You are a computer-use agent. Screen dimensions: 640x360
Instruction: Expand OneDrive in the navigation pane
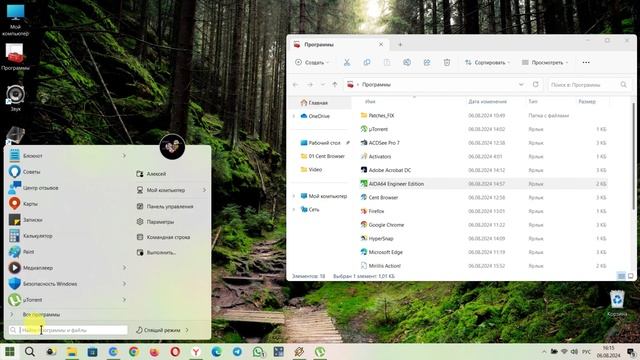point(294,116)
